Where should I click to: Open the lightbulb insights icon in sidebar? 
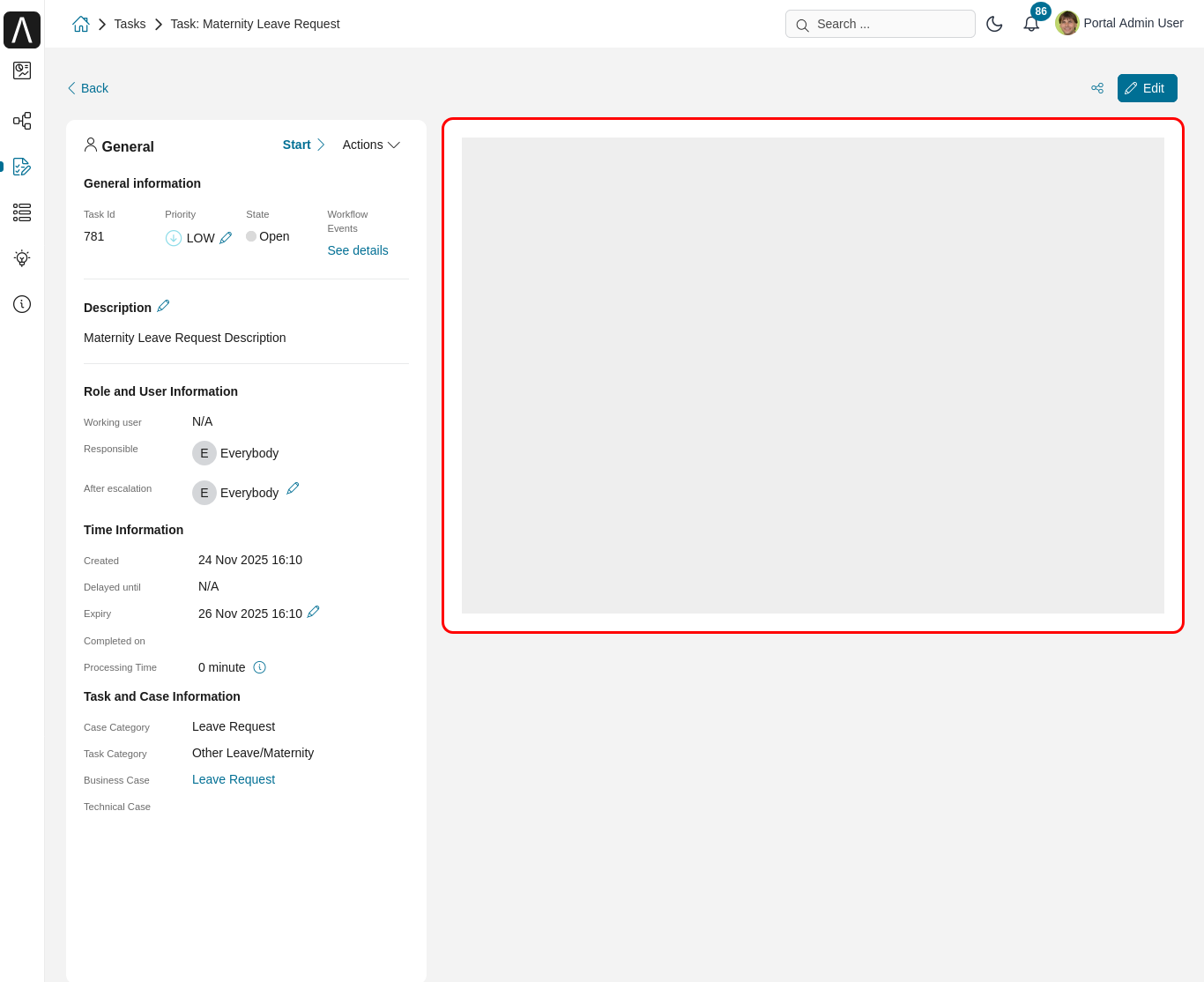pos(21,258)
